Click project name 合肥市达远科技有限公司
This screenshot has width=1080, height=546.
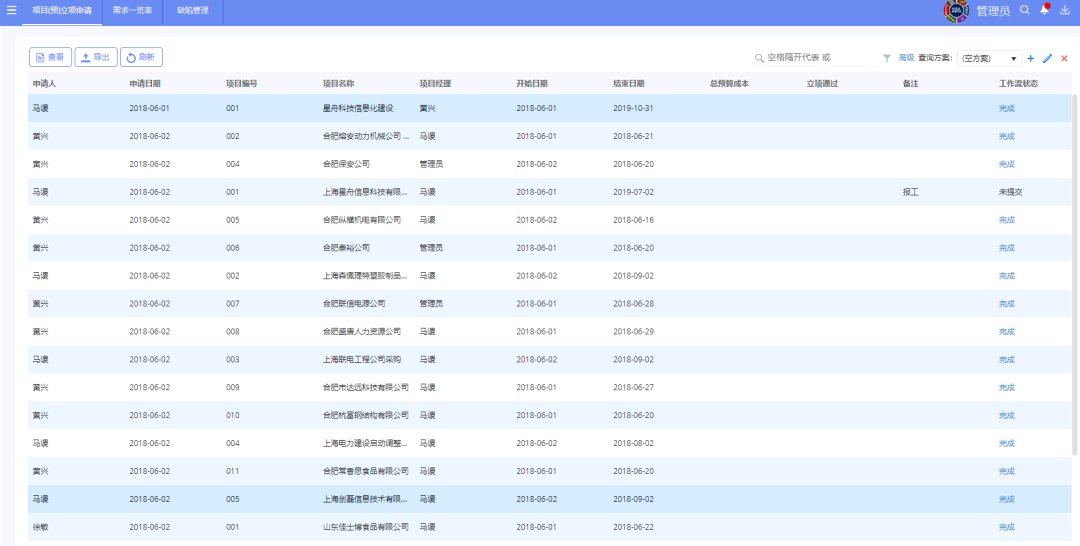point(366,388)
